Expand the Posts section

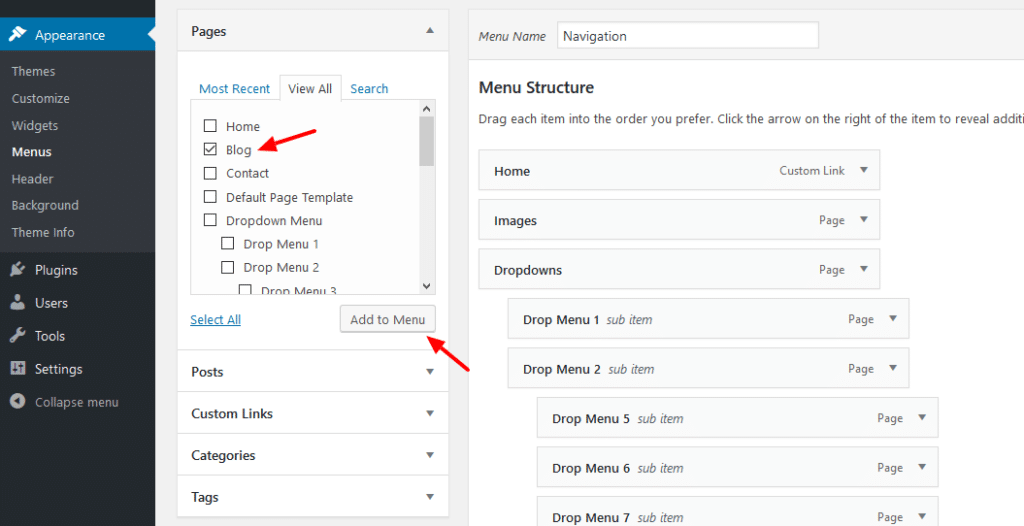(x=430, y=372)
